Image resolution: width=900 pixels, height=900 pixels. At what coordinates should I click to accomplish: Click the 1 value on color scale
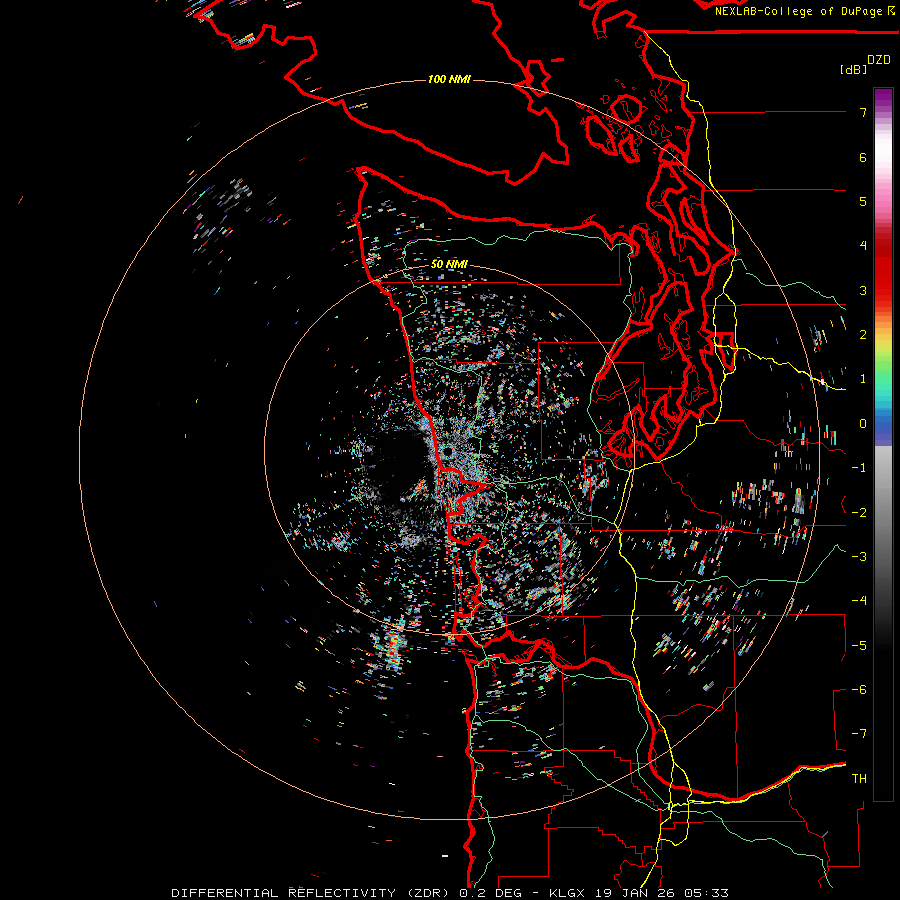[863, 379]
